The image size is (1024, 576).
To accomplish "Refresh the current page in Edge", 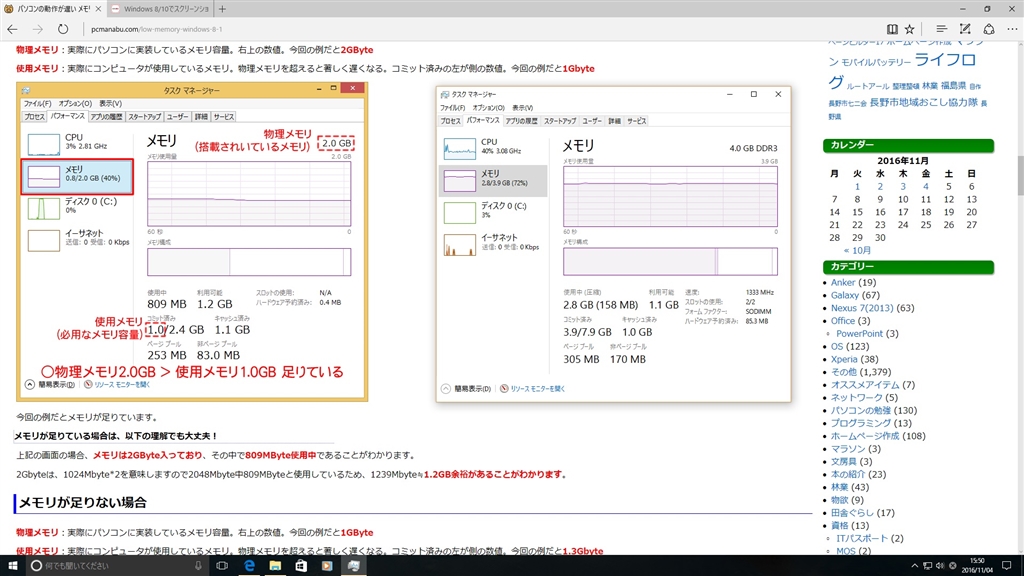I will point(63,29).
